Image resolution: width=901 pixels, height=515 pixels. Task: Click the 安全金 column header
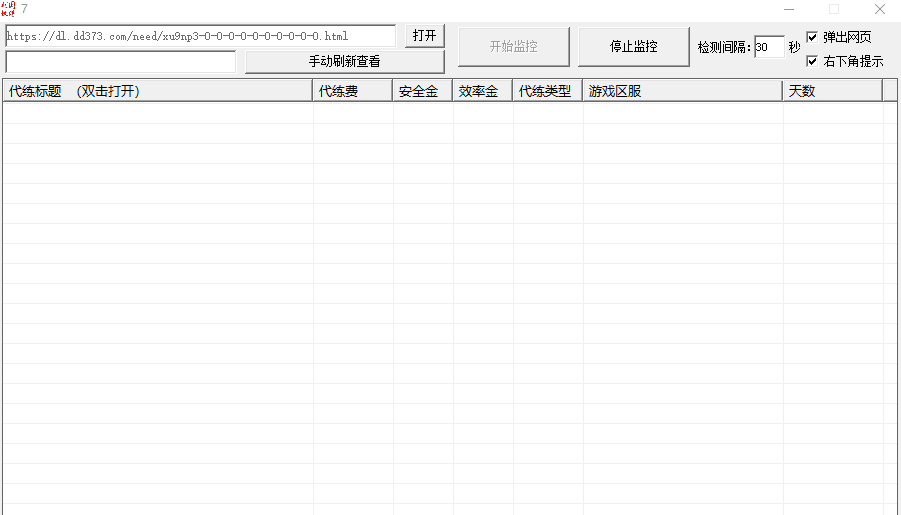pyautogui.click(x=423, y=91)
